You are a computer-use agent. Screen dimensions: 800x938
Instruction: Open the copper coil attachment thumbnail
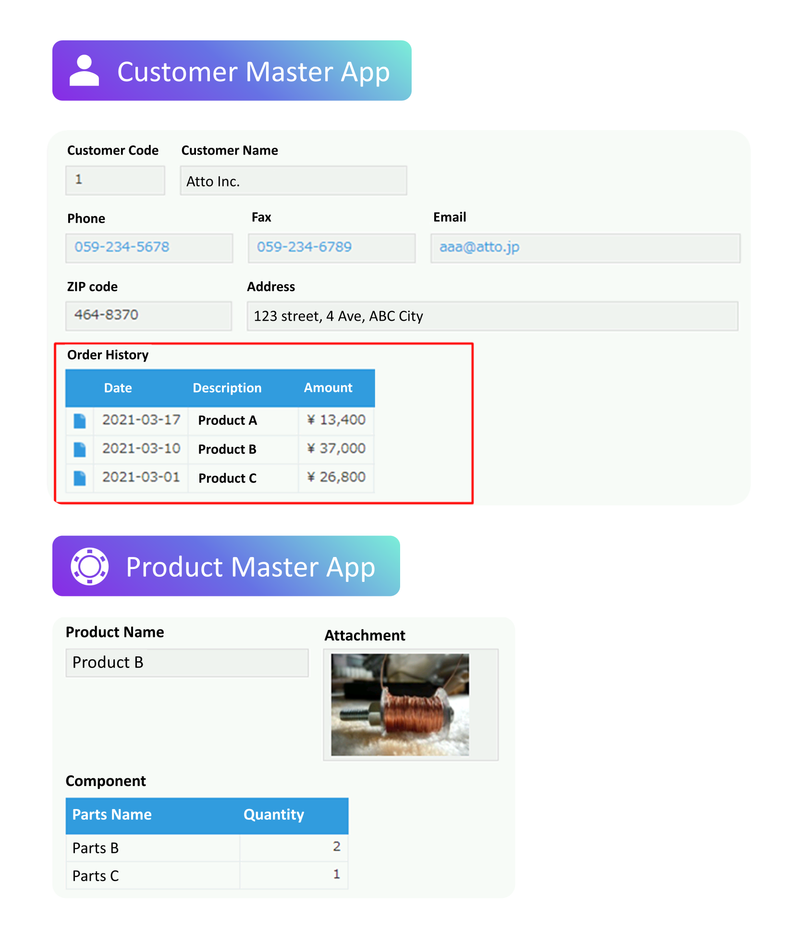[x=400, y=704]
